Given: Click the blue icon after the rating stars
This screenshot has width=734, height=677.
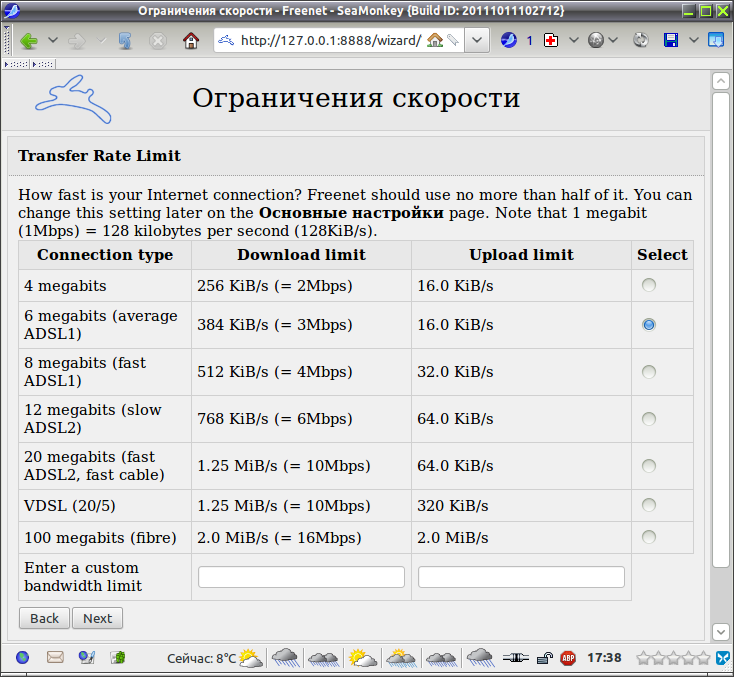Looking at the screenshot, I should point(724,658).
